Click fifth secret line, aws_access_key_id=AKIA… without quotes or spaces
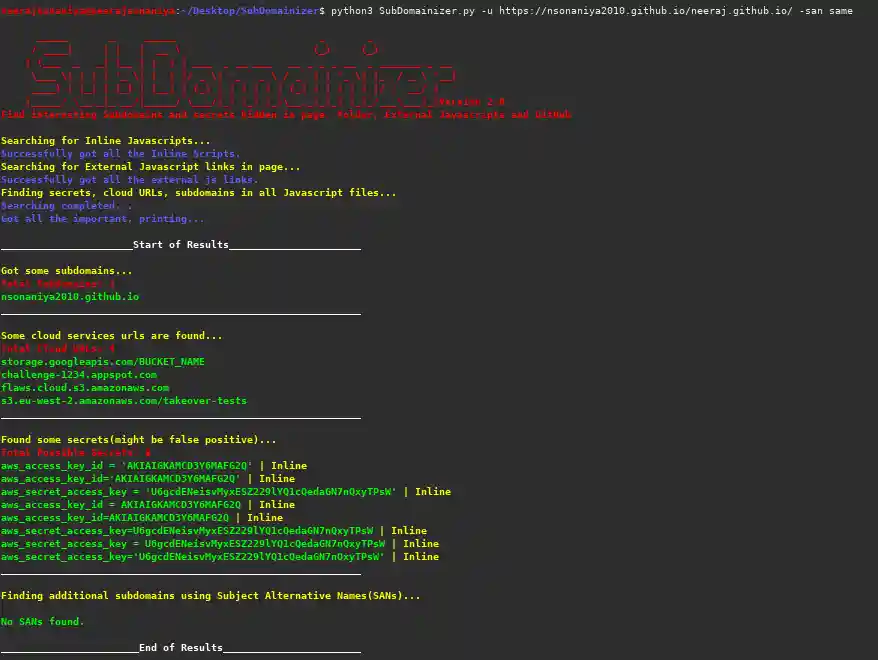878x660 pixels. coord(142,517)
